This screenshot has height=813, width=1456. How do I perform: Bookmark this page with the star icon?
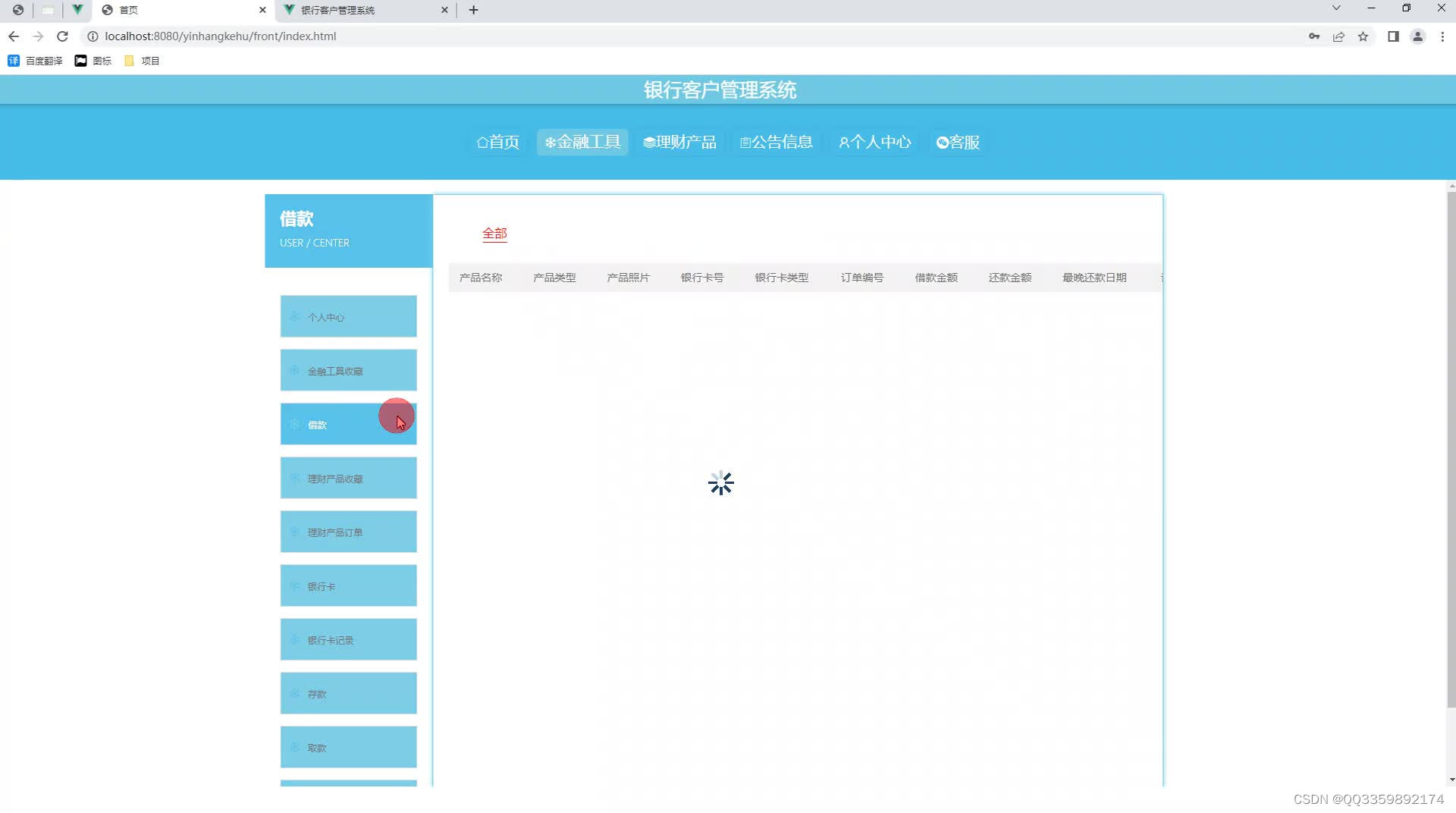tap(1363, 36)
